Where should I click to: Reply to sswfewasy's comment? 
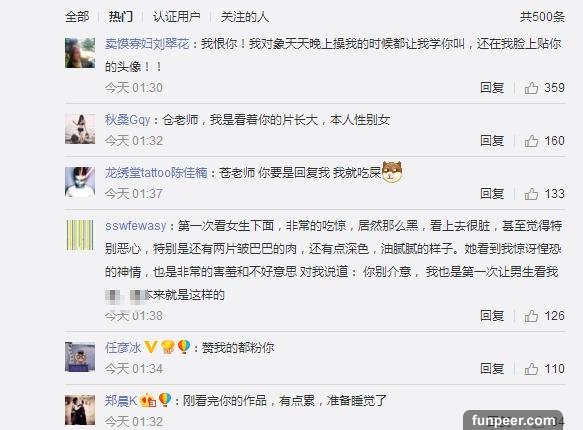[492, 316]
